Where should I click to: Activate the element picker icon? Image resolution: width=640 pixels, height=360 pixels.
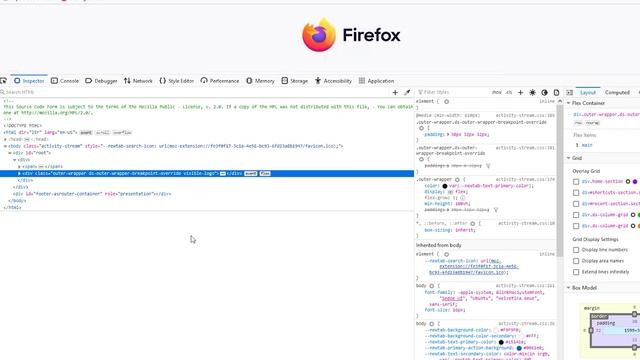[x=4, y=81]
